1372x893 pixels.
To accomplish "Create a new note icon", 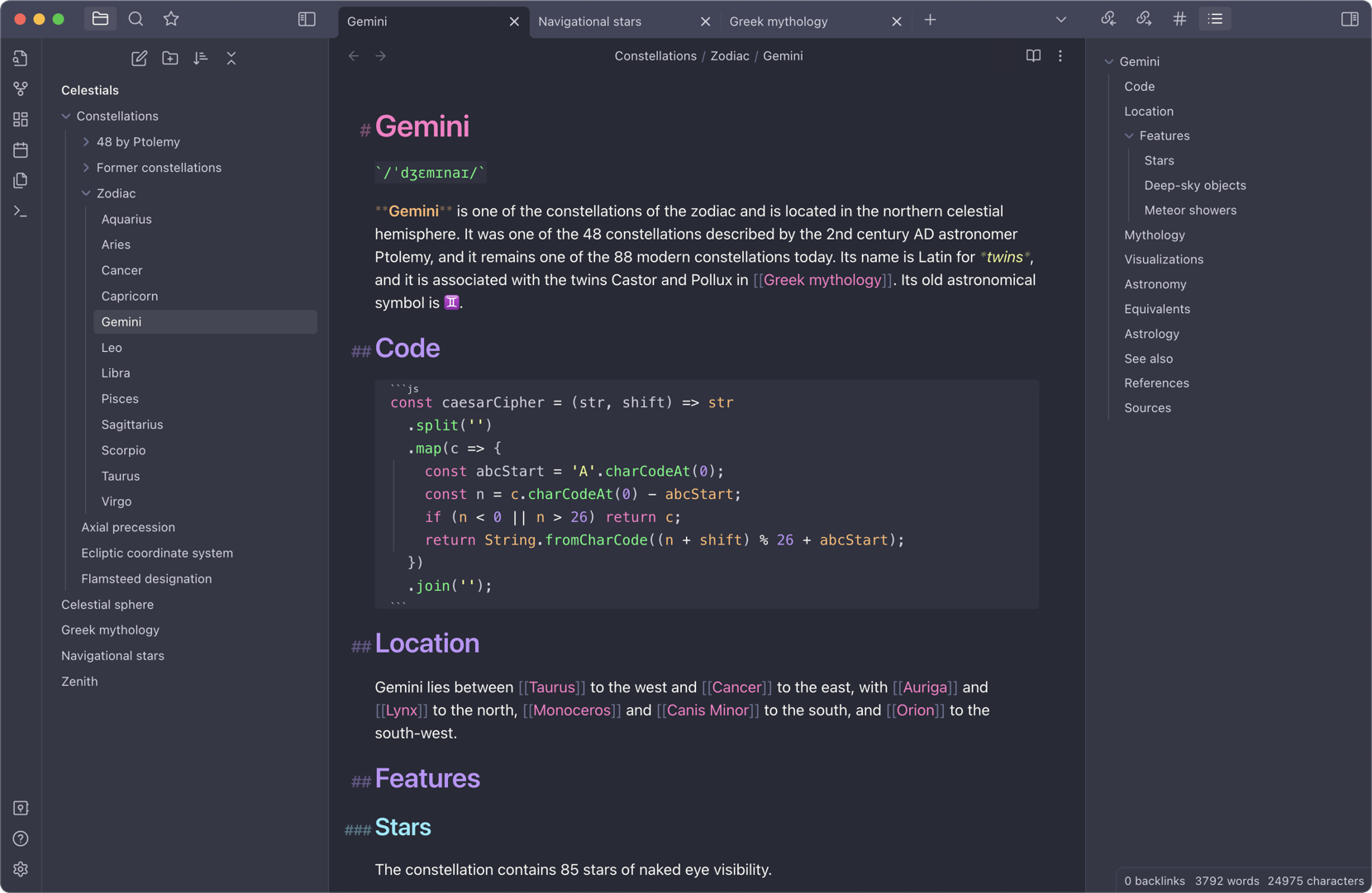I will 139,58.
